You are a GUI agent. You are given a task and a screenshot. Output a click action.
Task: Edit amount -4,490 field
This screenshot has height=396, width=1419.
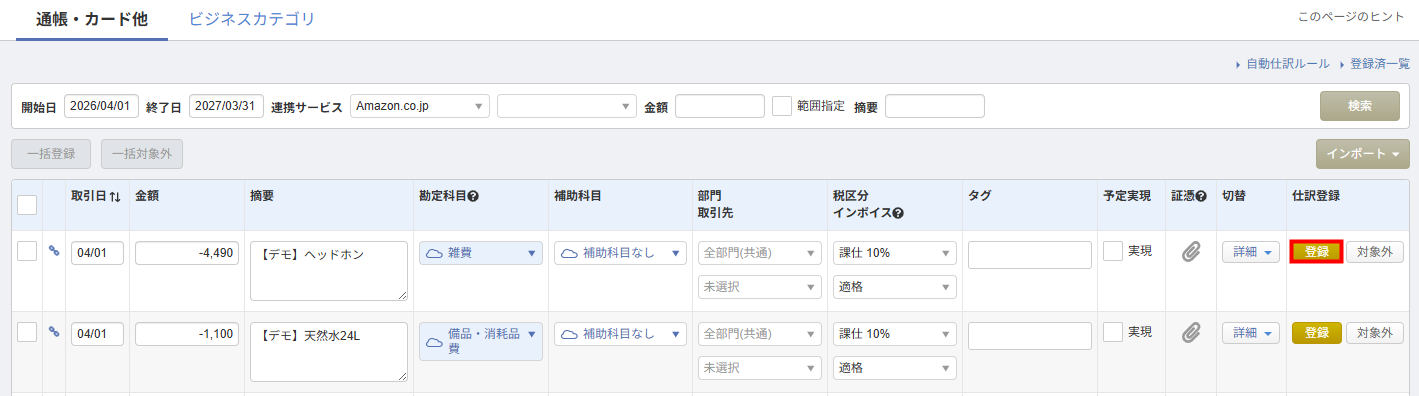click(187, 253)
